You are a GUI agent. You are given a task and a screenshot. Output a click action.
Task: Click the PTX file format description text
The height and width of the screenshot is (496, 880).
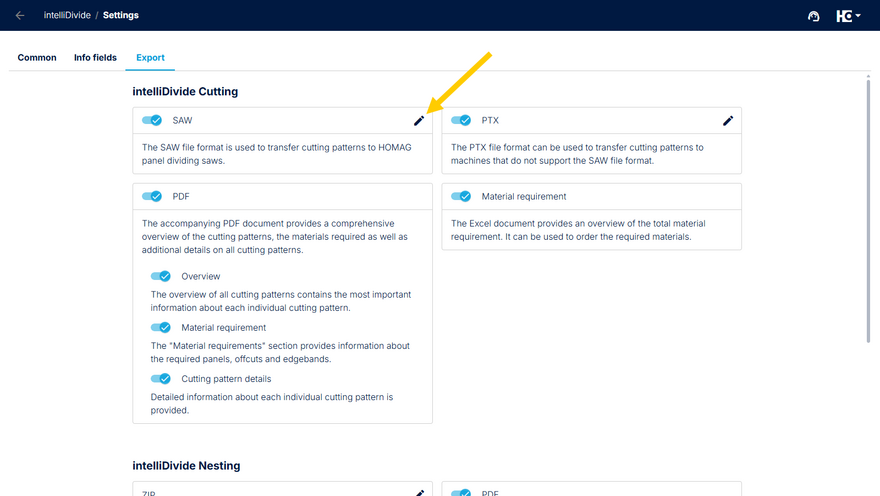point(577,154)
